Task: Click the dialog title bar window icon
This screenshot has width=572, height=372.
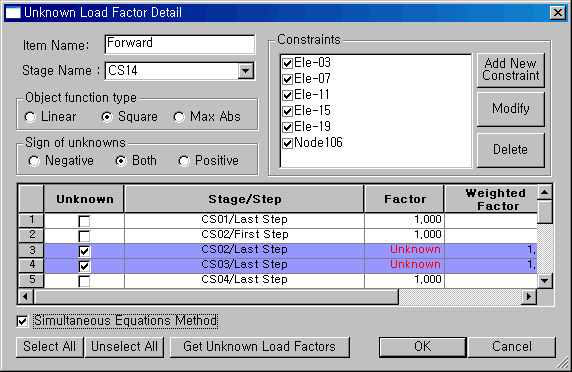Action: [x=13, y=12]
